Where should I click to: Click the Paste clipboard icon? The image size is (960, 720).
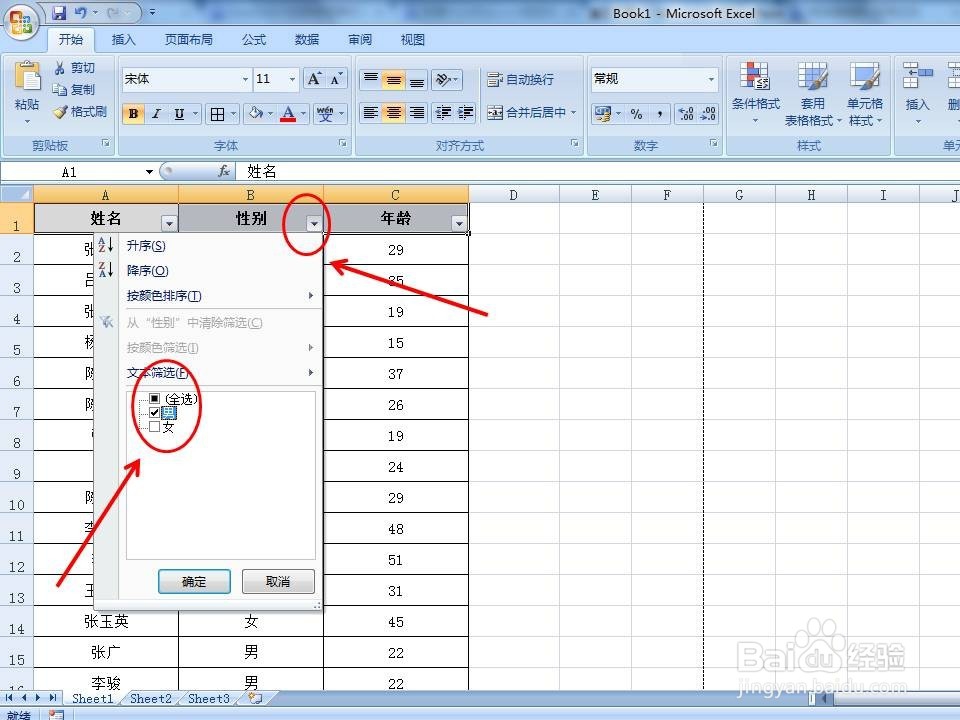click(x=27, y=77)
